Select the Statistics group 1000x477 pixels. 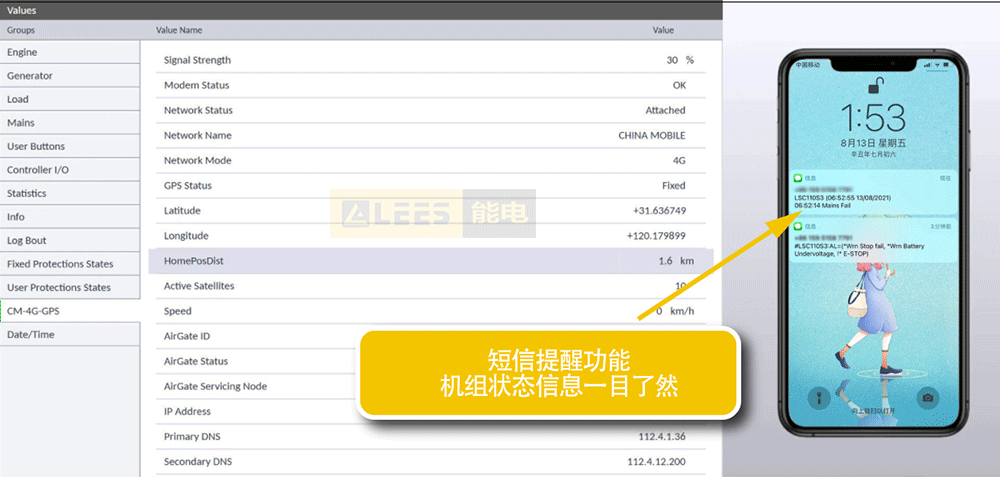[70, 194]
